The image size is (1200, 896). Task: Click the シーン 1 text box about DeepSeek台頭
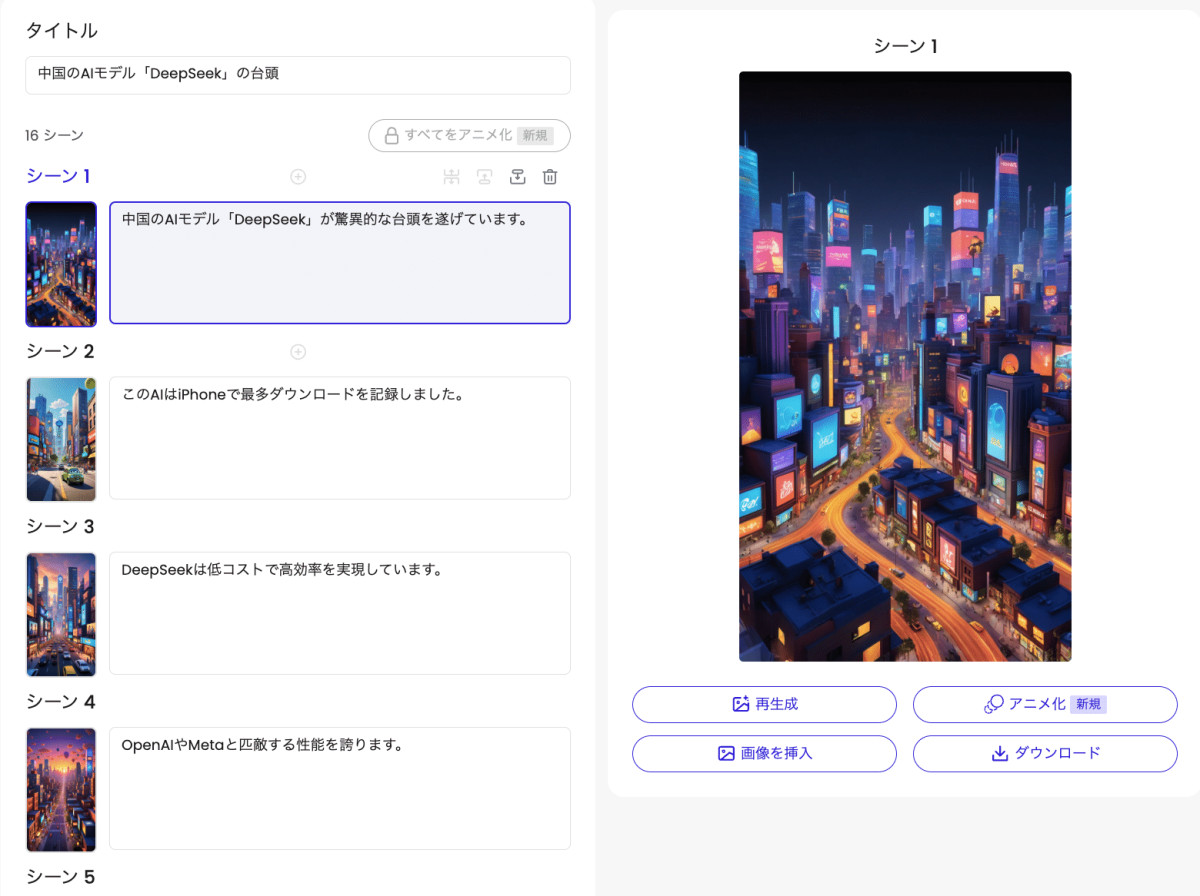point(340,263)
